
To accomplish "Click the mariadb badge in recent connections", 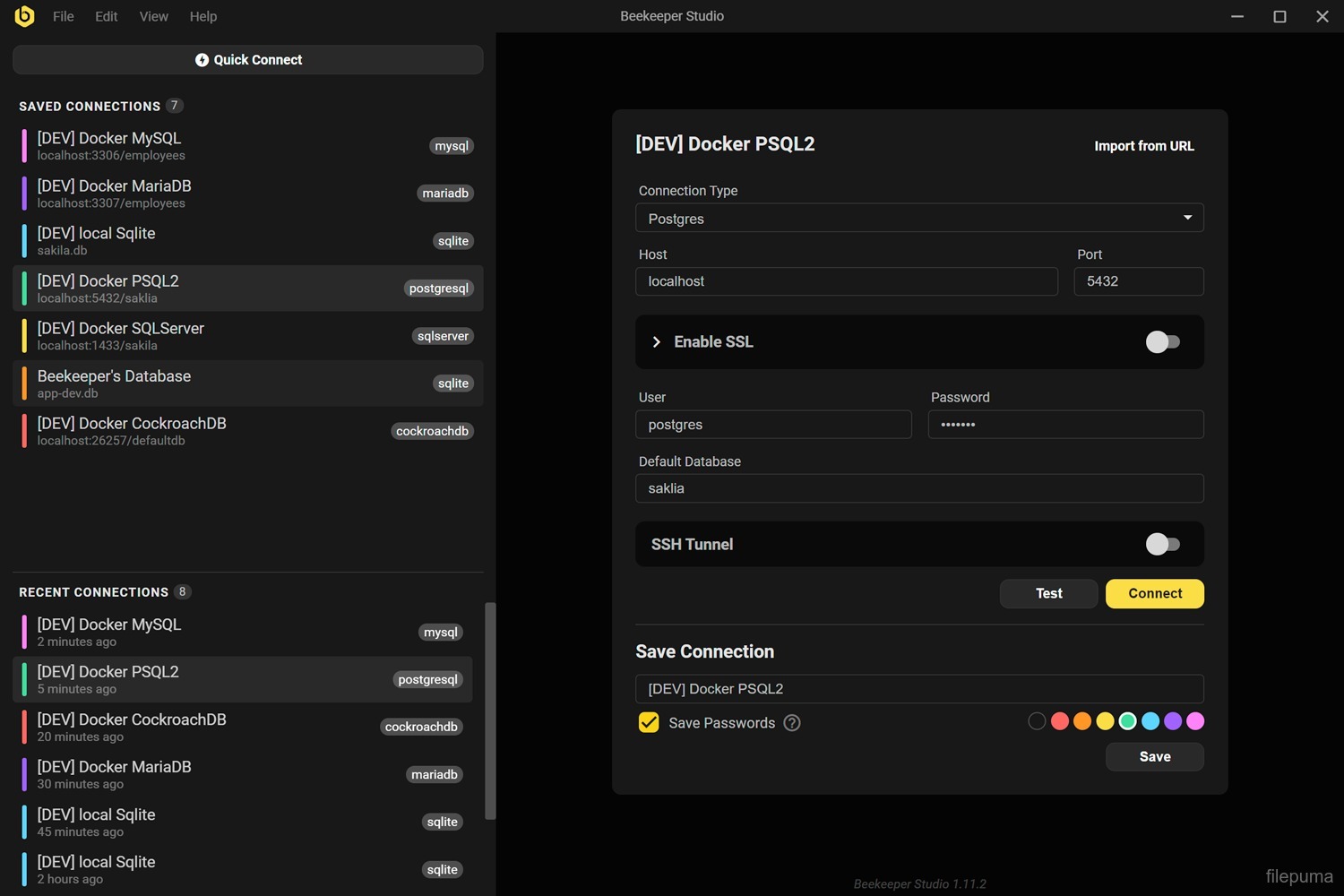I will [x=434, y=774].
